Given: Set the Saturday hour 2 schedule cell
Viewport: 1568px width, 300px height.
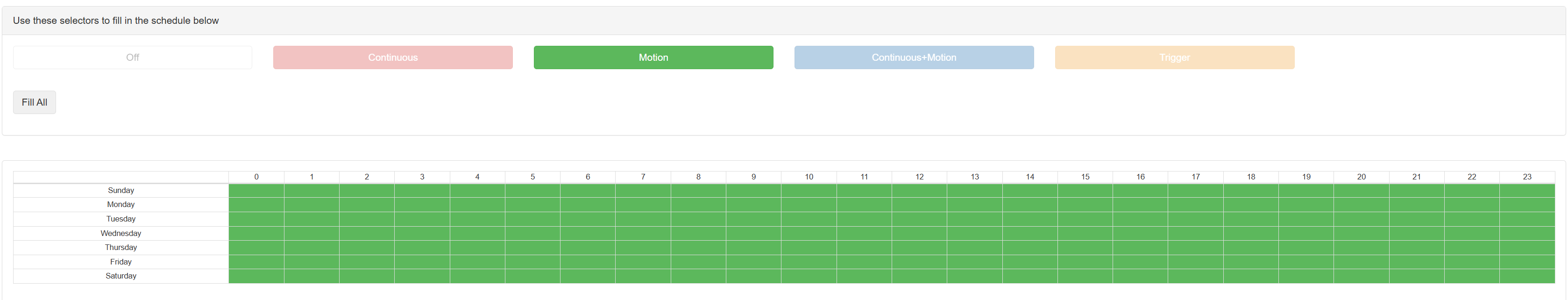Looking at the screenshot, I should (x=367, y=276).
